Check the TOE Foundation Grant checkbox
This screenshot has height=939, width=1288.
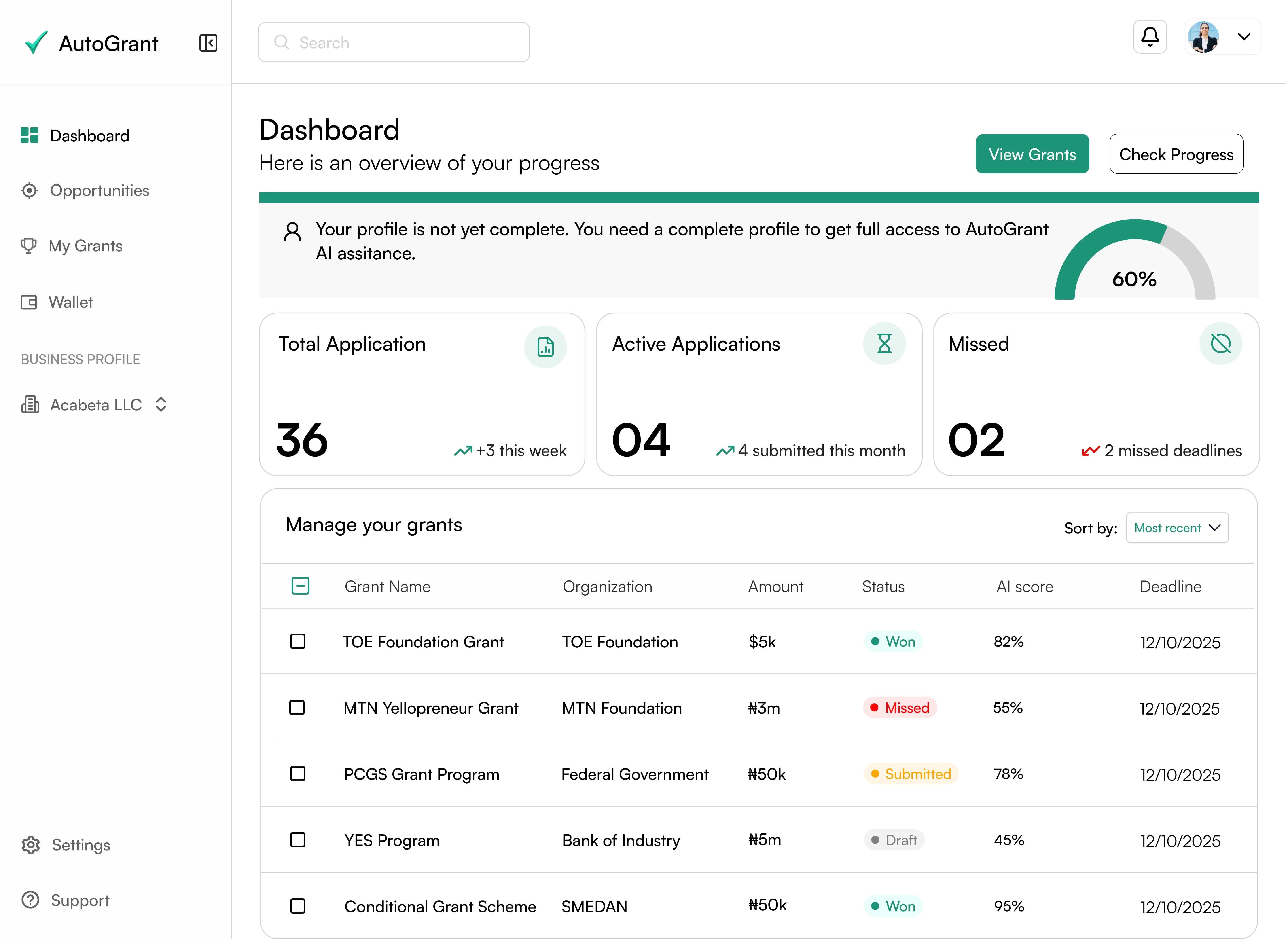click(x=298, y=642)
